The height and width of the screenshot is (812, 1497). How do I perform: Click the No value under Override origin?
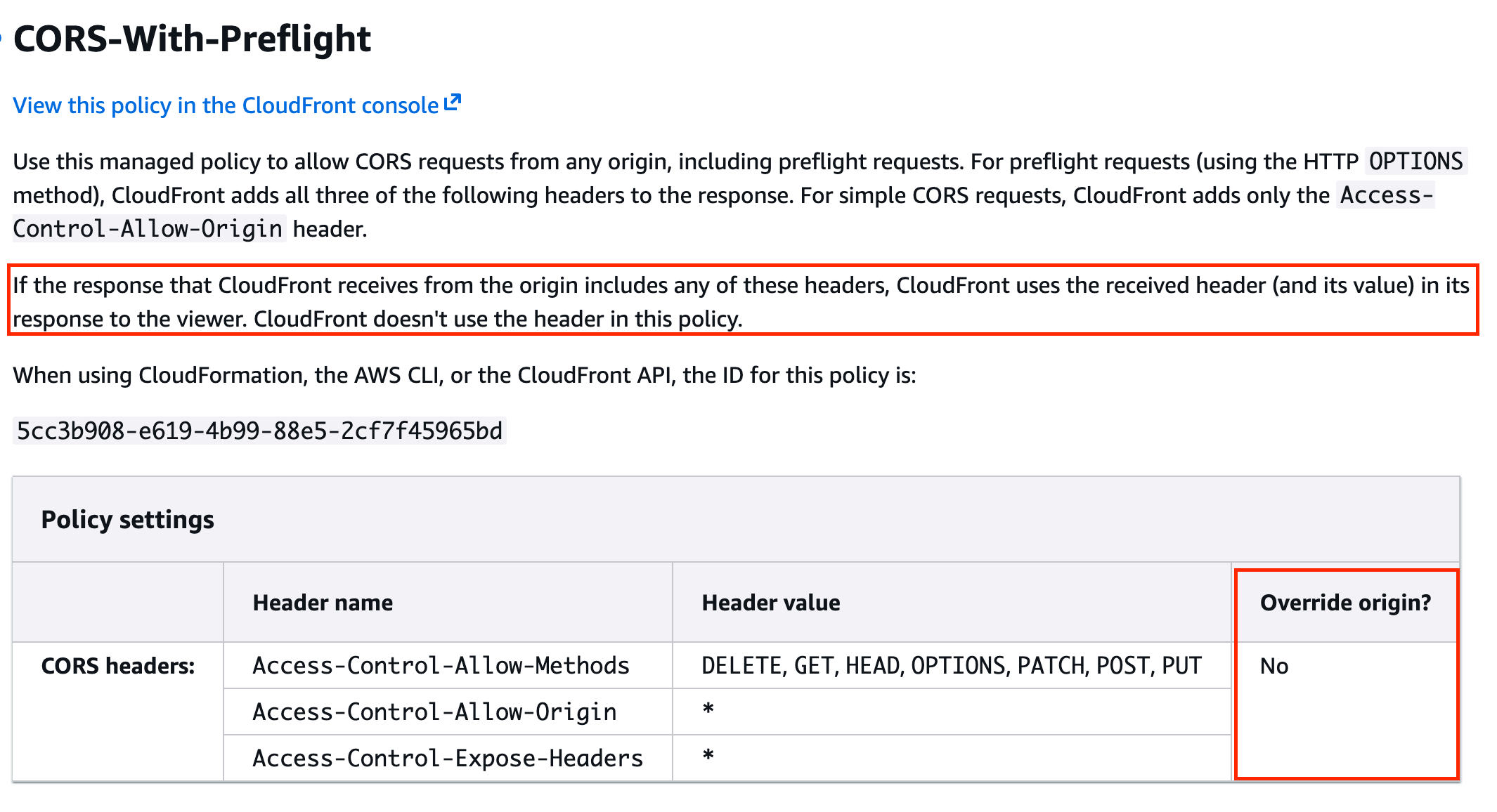[x=1274, y=666]
